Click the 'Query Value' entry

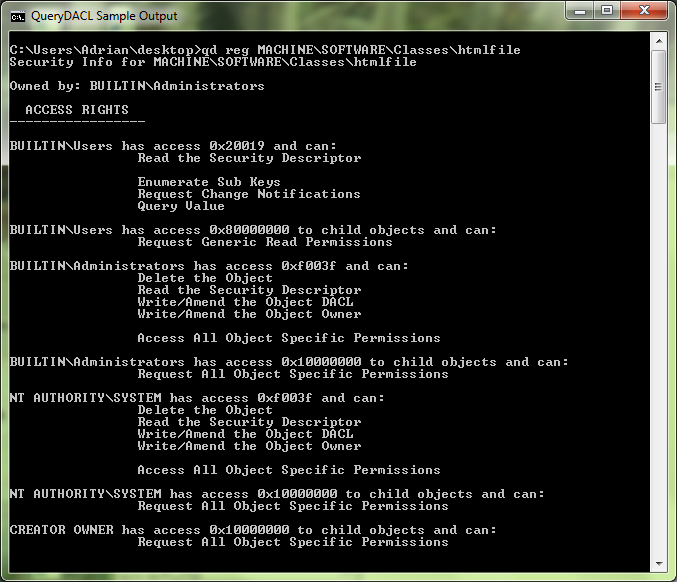(x=180, y=206)
